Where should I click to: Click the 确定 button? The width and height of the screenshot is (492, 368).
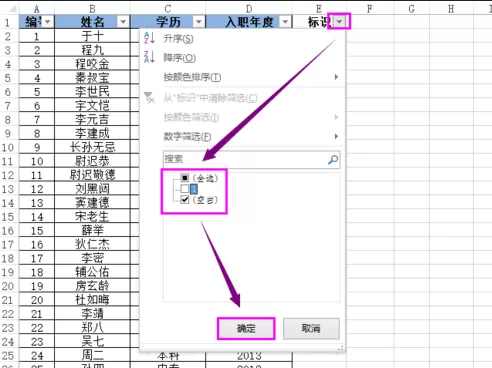246,329
